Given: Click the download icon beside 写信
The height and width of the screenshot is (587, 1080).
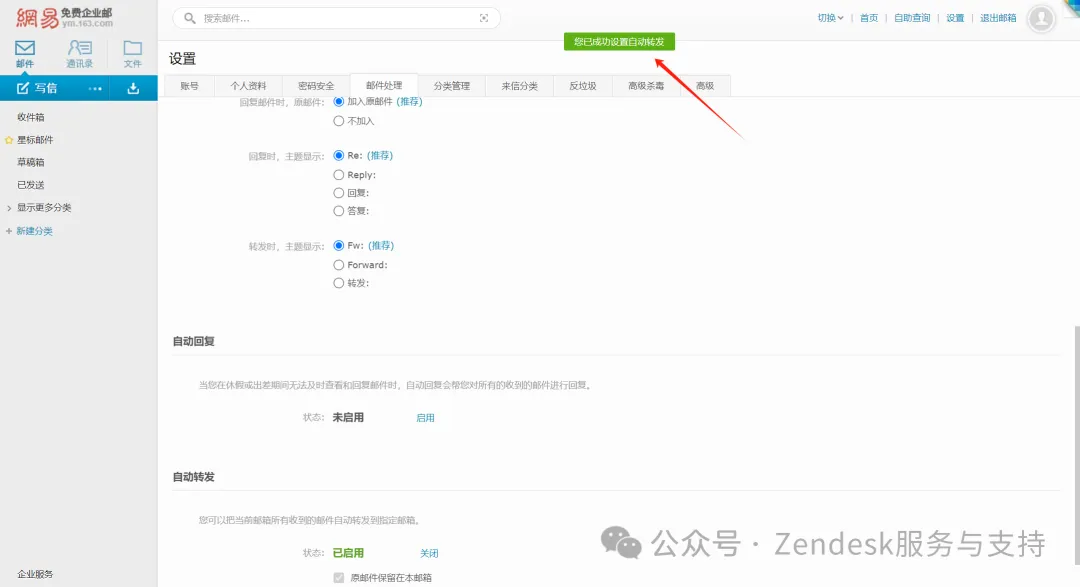Looking at the screenshot, I should pyautogui.click(x=133, y=88).
